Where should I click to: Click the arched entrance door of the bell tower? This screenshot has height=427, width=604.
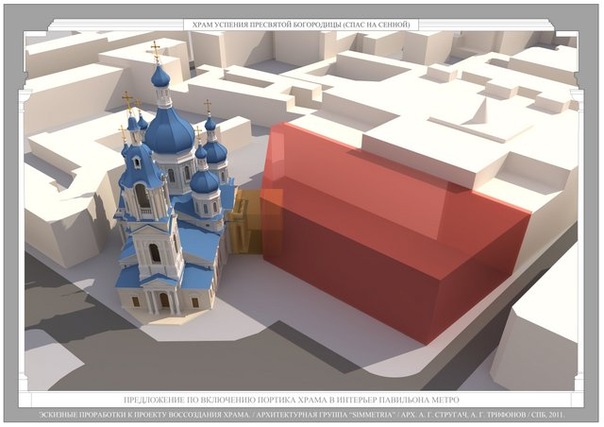point(164,299)
